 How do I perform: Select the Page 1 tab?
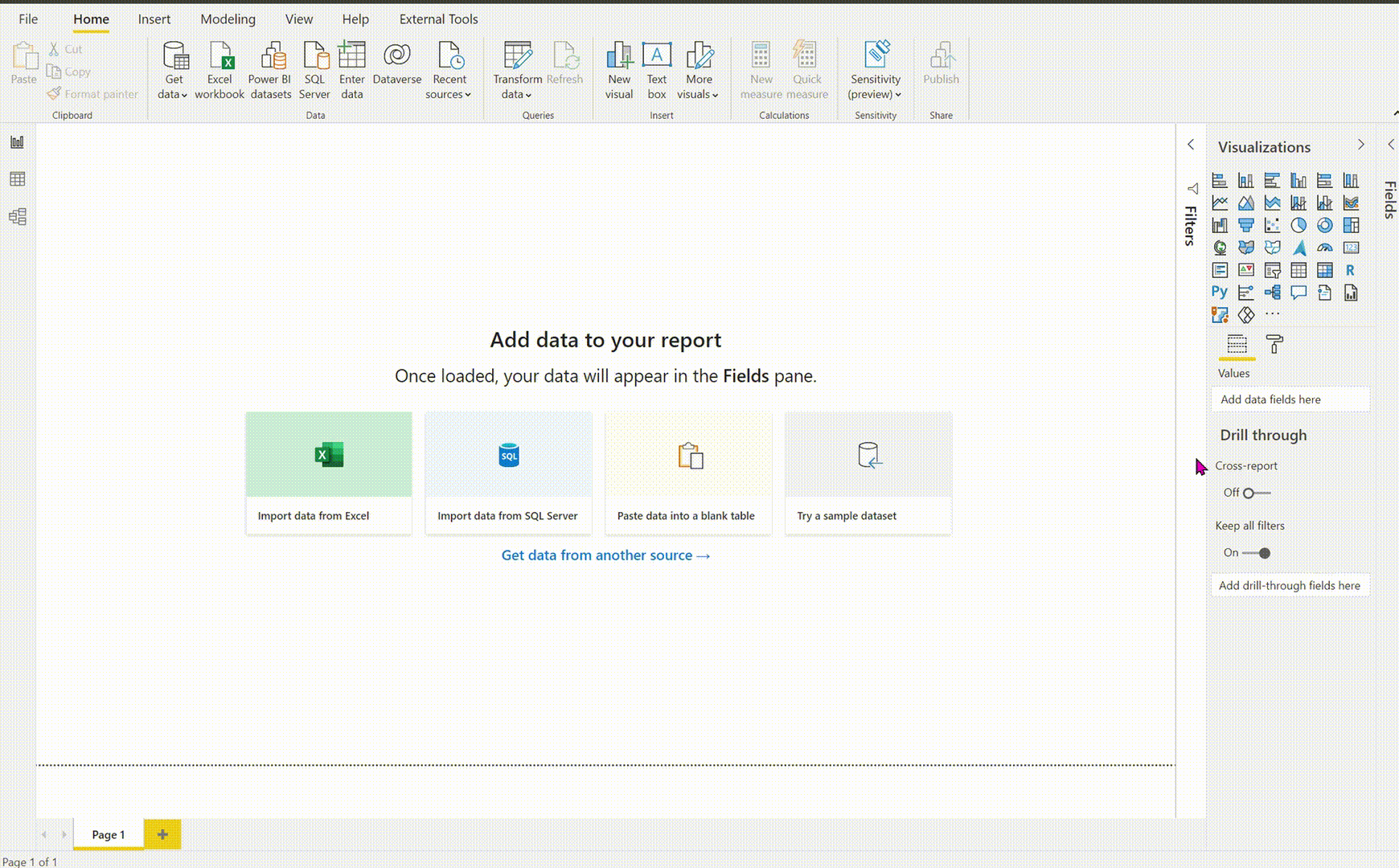pos(109,834)
